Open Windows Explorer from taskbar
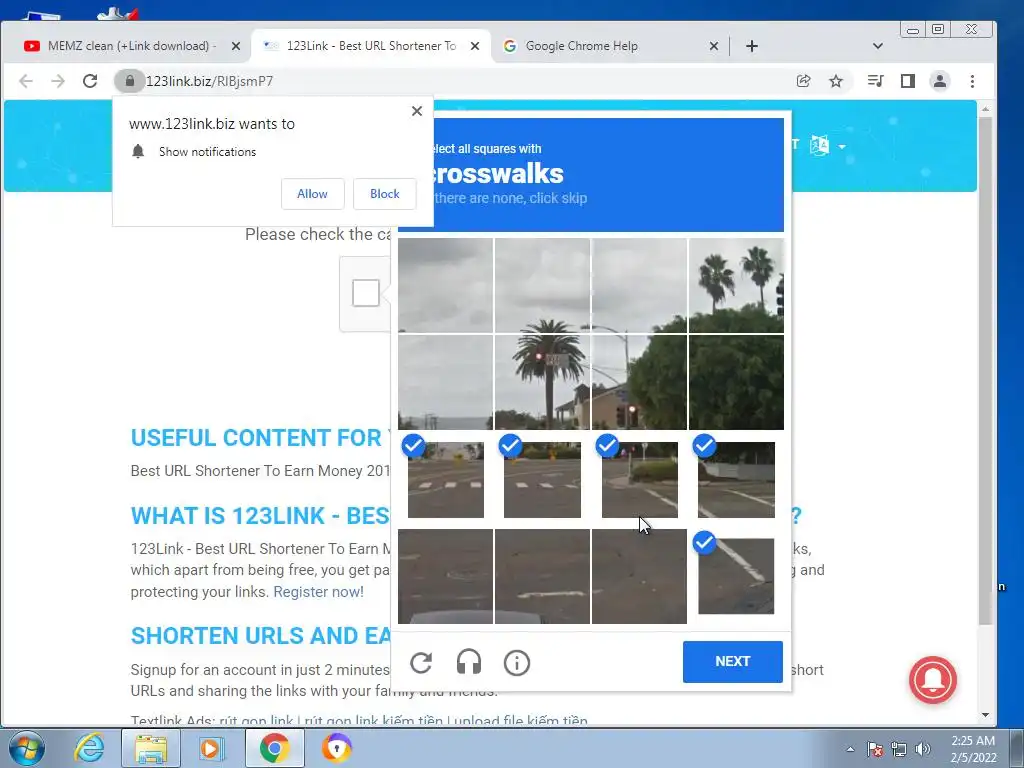Viewport: 1024px width, 768px height. pyautogui.click(x=151, y=748)
